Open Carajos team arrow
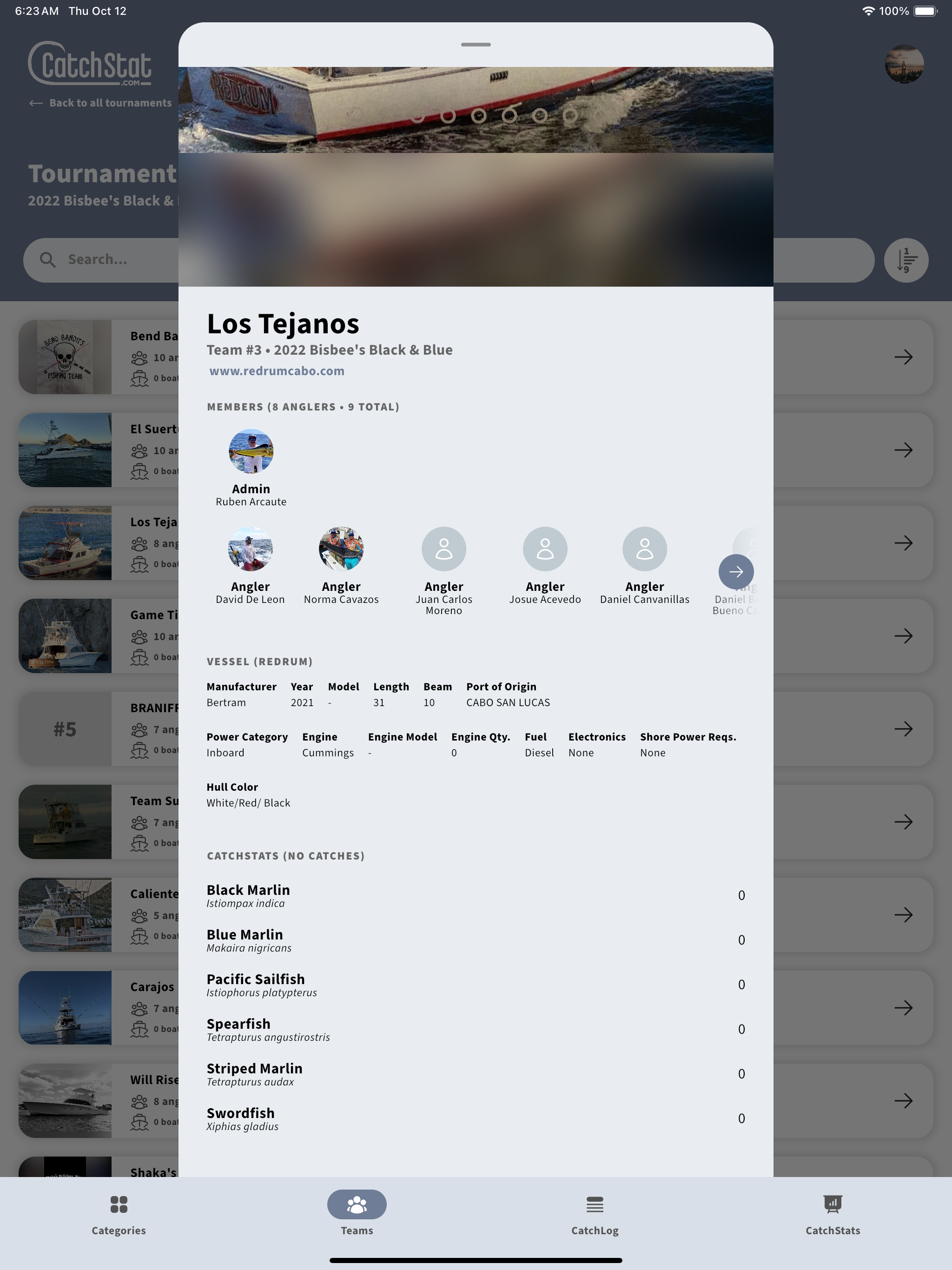Viewport: 952px width, 1270px height. (x=904, y=1008)
